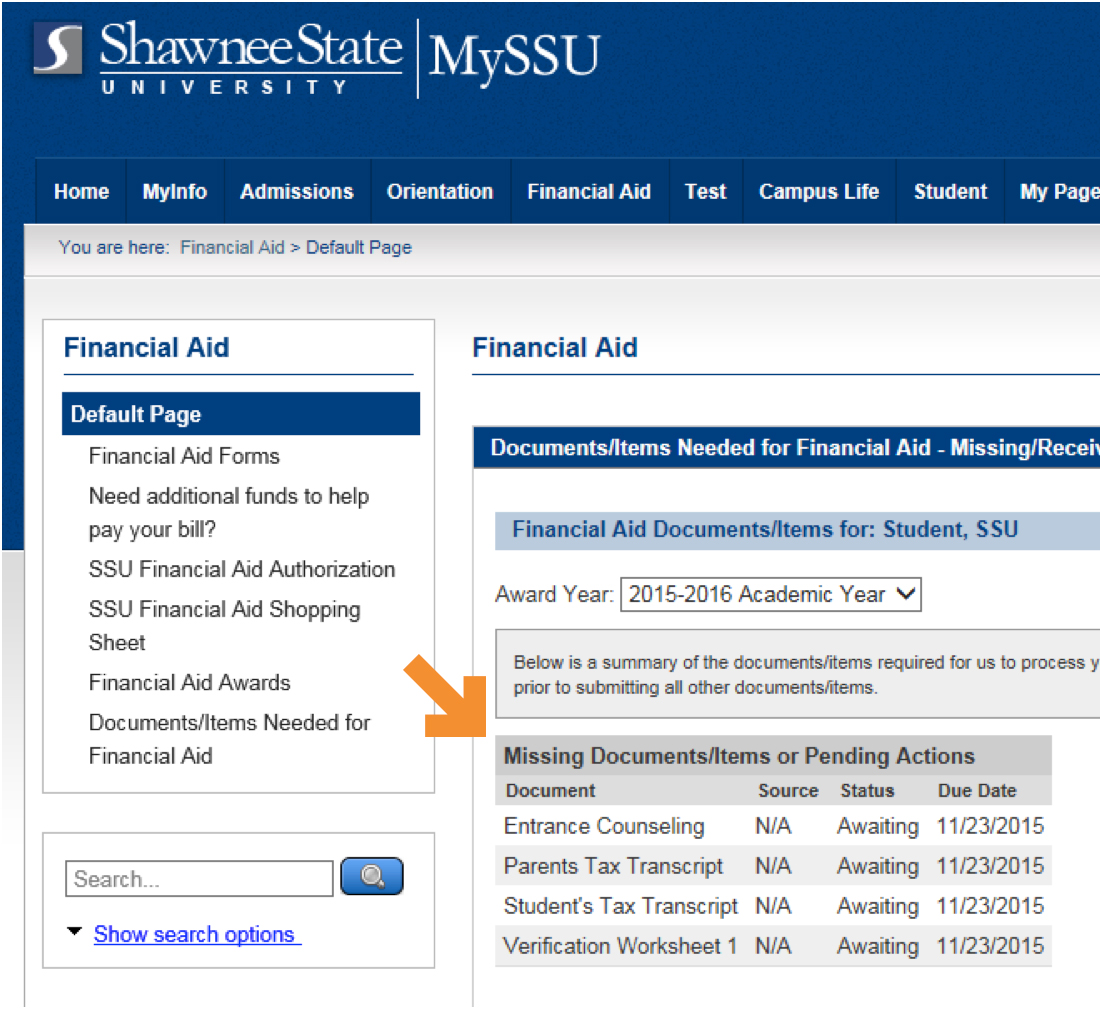Open the Award Year dropdown

tap(770, 594)
